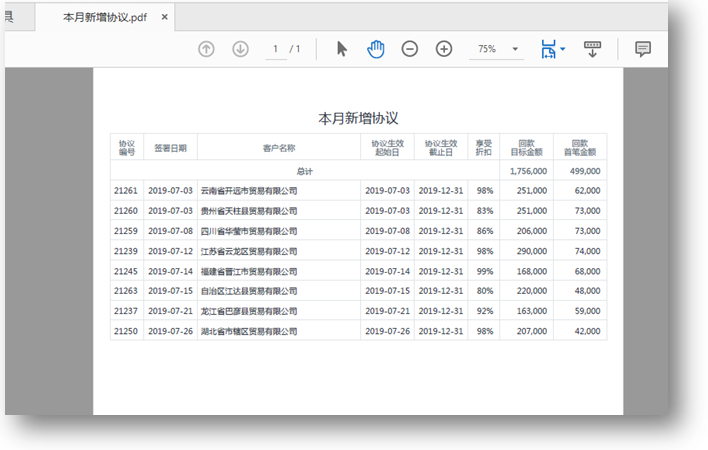
Task: Click the scrolling mode keyboard-arrow icon
Action: [x=592, y=49]
